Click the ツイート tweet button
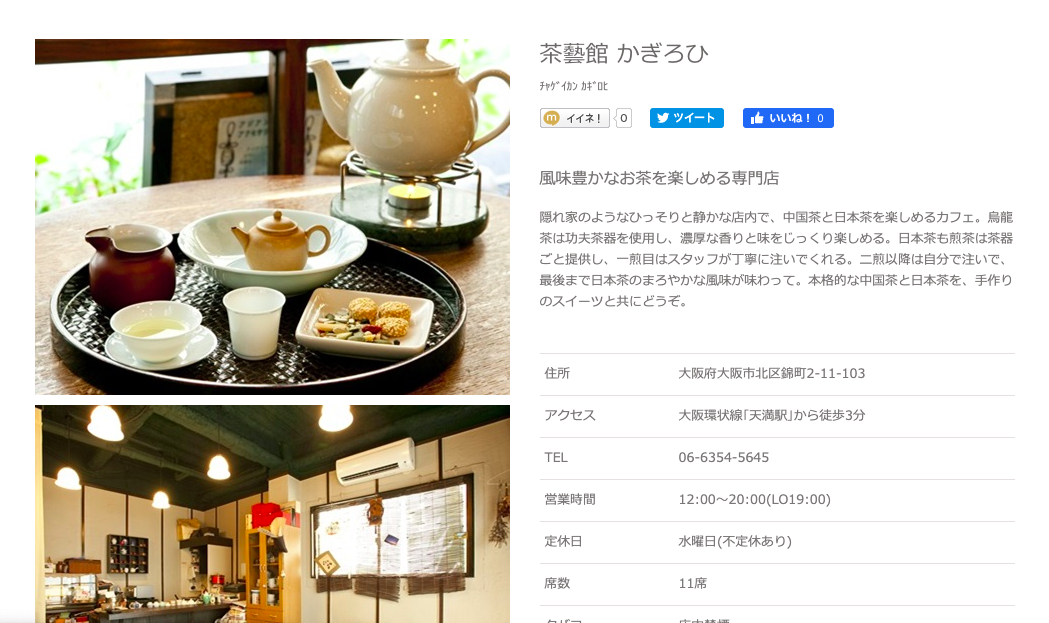 click(x=686, y=118)
